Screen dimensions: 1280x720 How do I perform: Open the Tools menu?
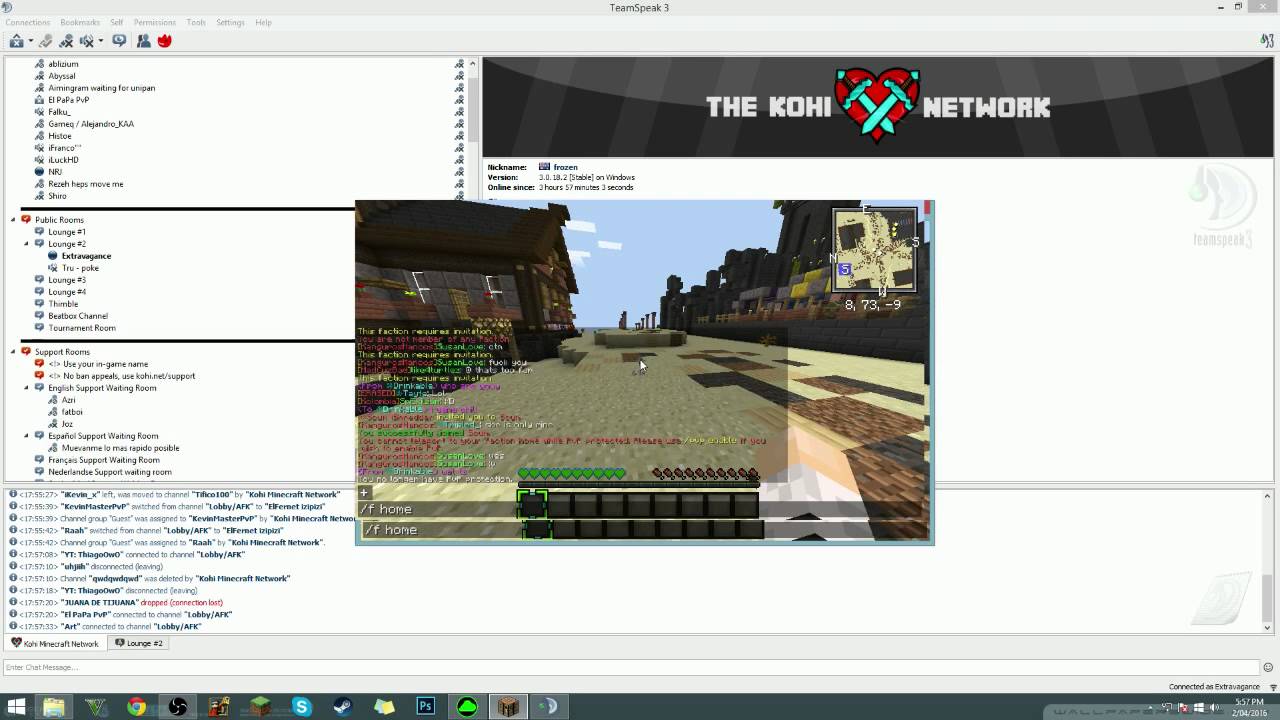coord(196,22)
